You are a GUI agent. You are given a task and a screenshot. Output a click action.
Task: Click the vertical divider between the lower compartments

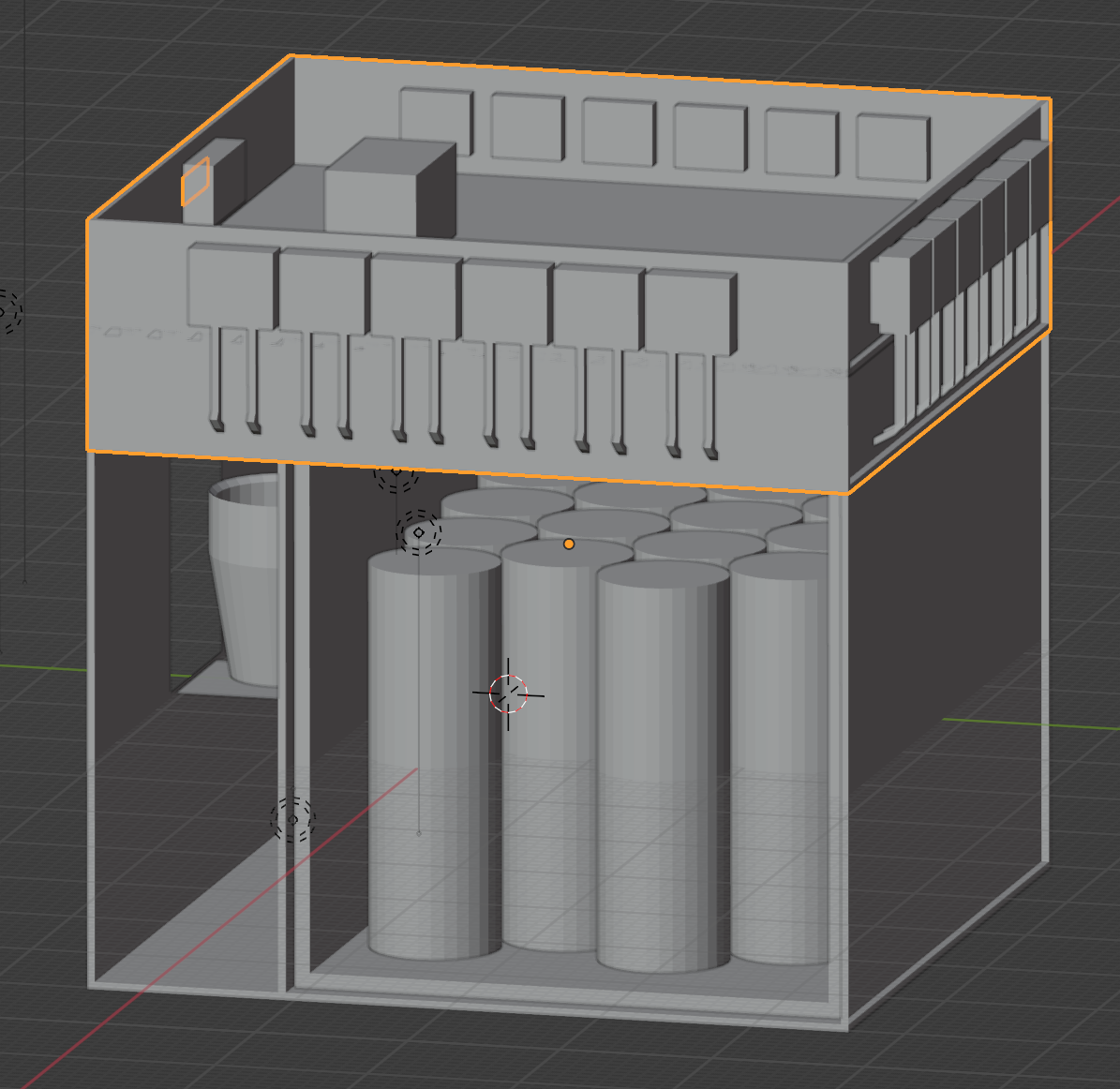(289, 731)
